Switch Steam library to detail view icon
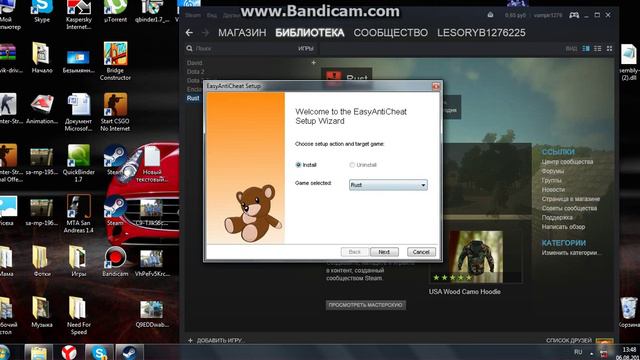The width and height of the screenshot is (640, 360). [x=586, y=49]
